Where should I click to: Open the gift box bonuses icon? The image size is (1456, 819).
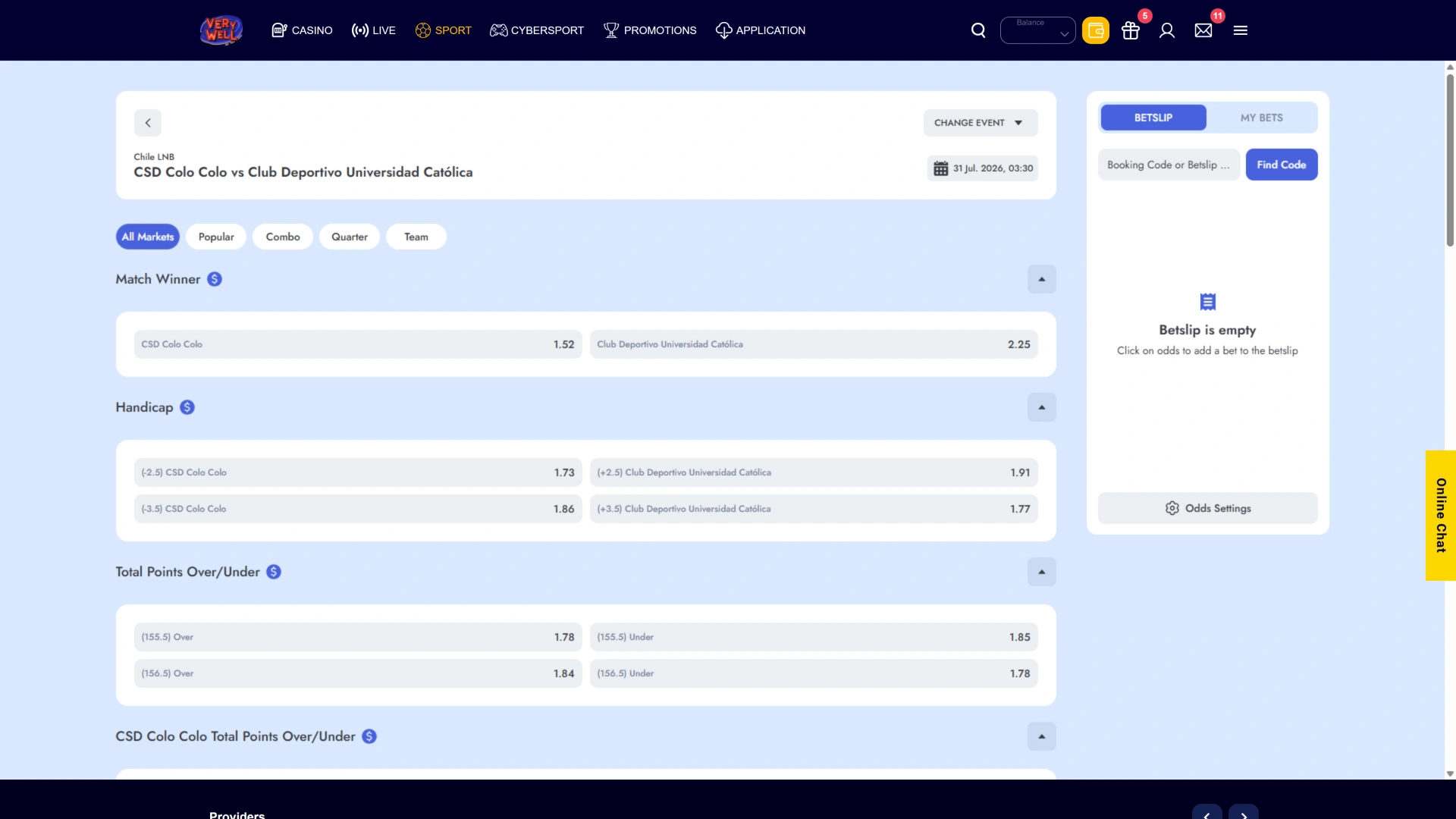1131,30
